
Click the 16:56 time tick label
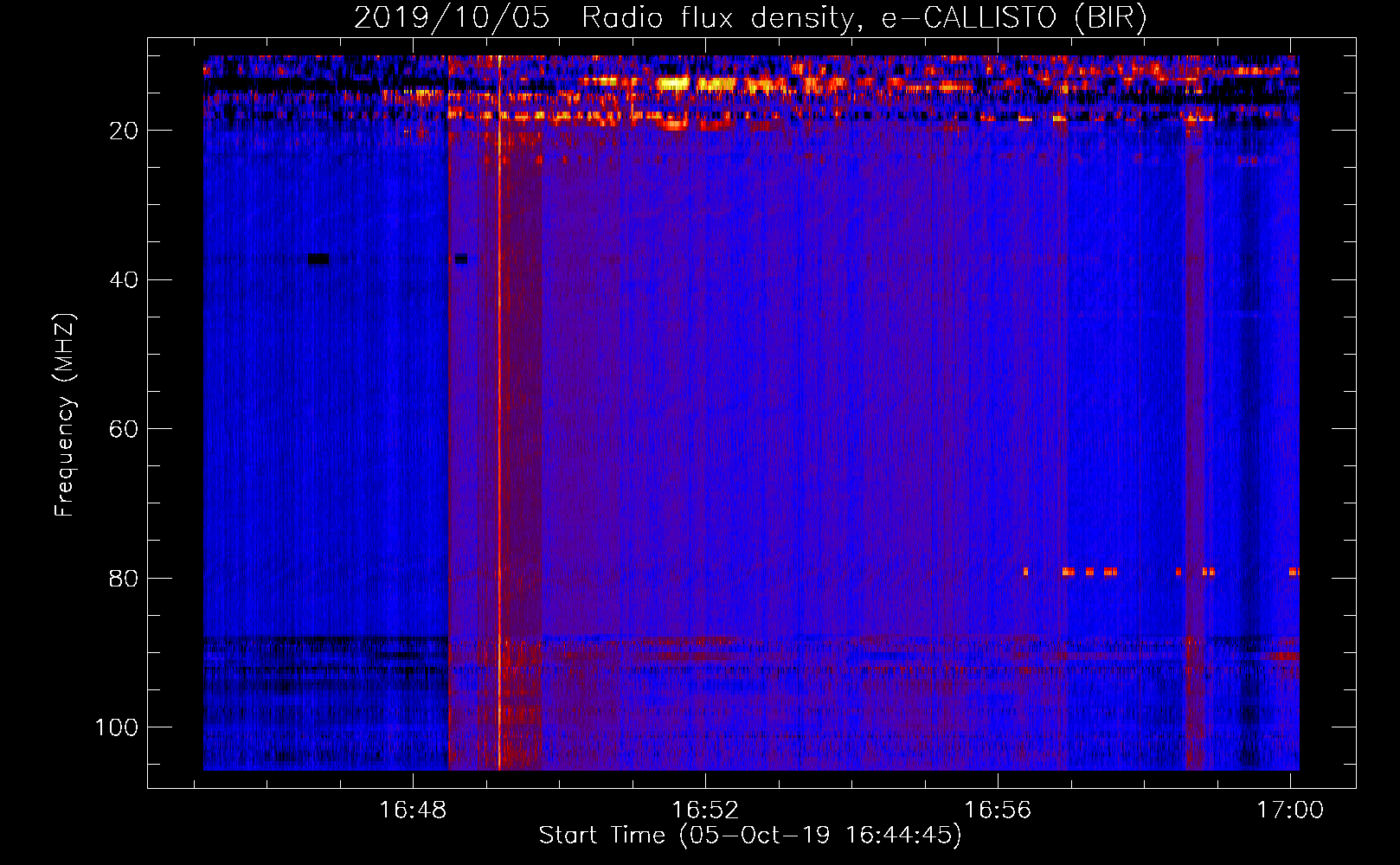click(x=998, y=811)
